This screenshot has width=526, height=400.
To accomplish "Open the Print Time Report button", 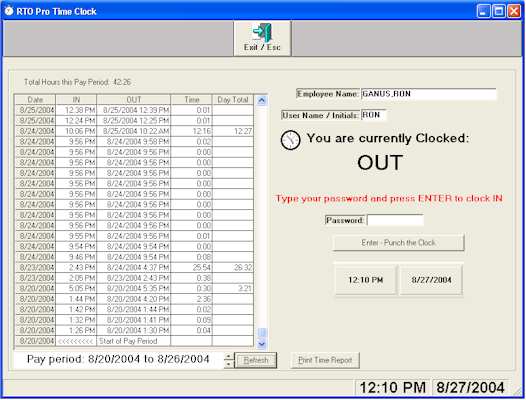I will coord(325,360).
